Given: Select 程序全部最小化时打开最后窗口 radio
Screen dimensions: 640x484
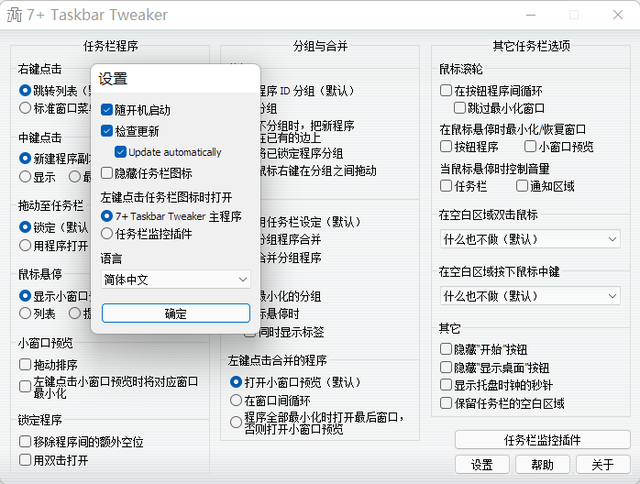Looking at the screenshot, I should tap(236, 422).
